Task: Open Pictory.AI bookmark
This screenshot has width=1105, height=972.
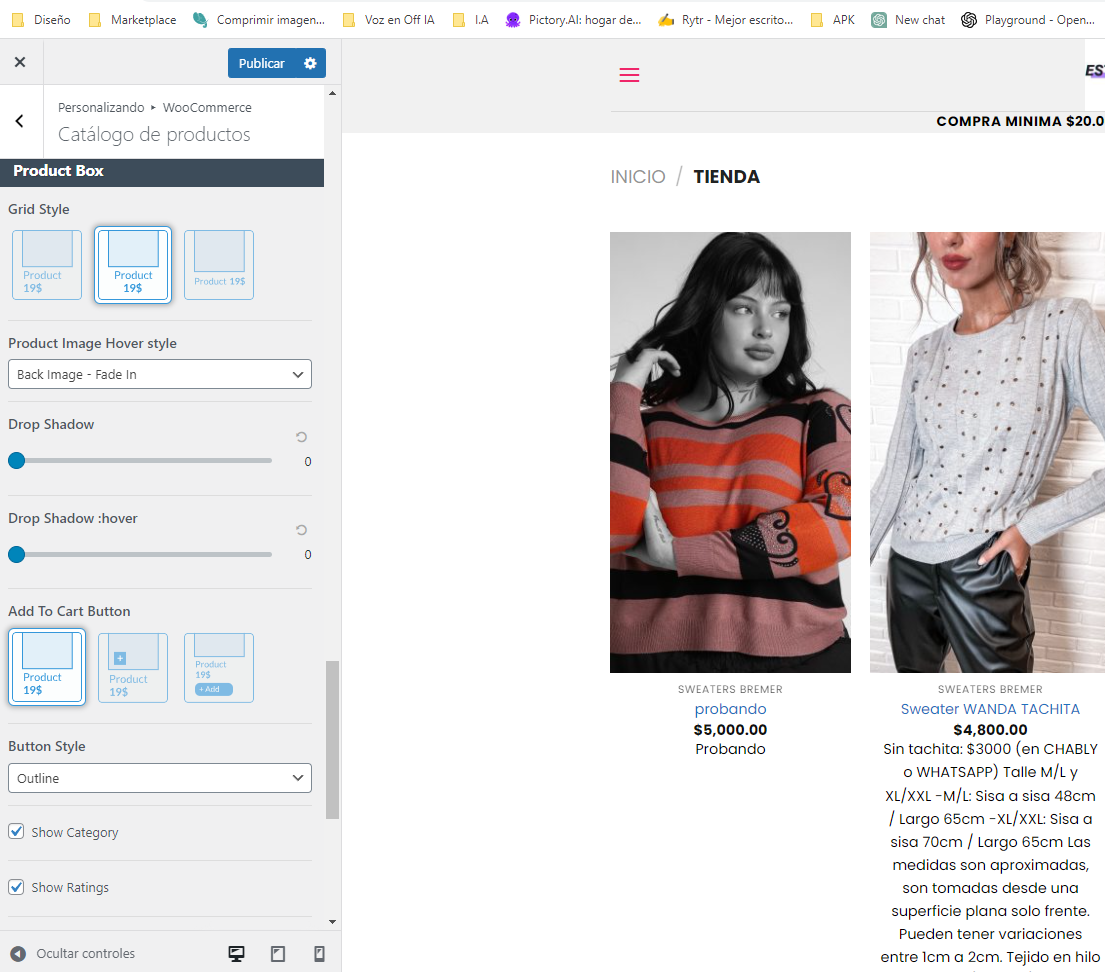Action: coord(573,20)
